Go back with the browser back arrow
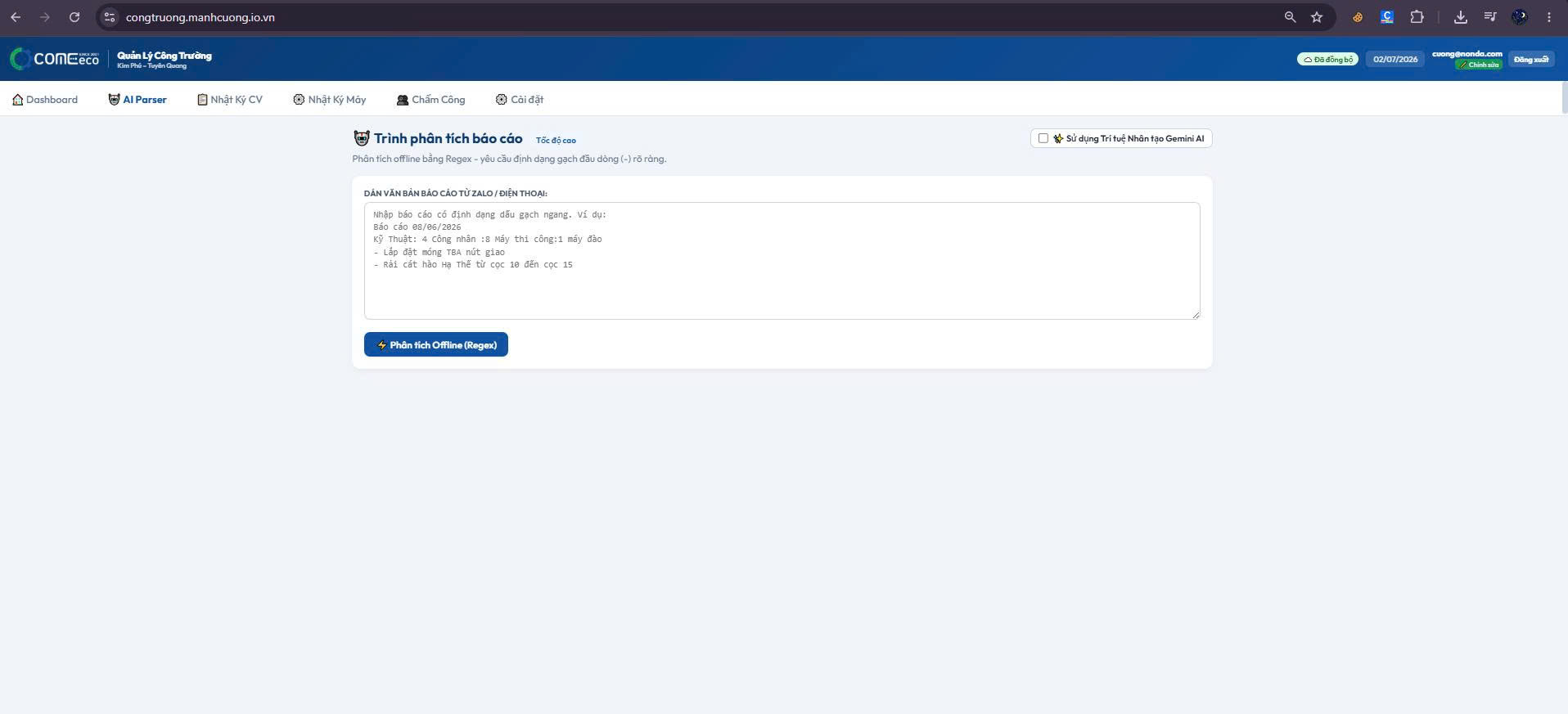The image size is (1568, 714). click(x=16, y=17)
